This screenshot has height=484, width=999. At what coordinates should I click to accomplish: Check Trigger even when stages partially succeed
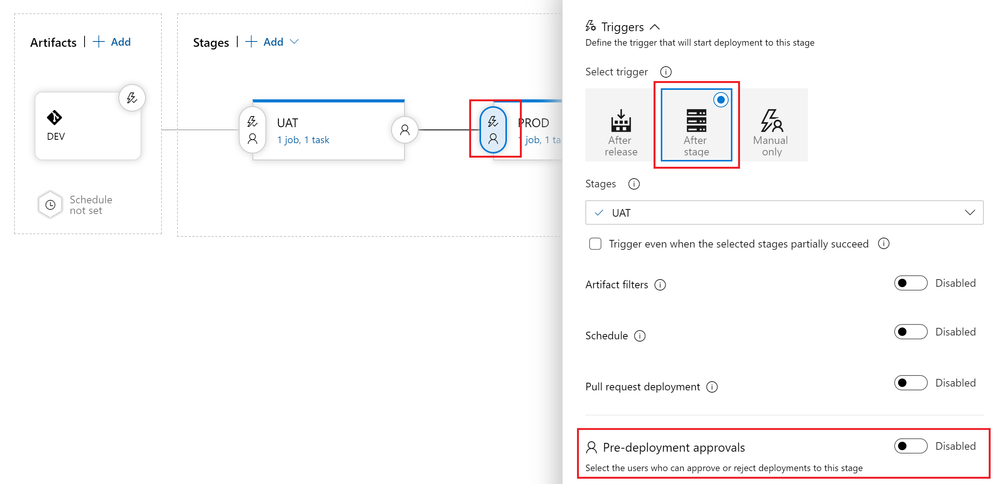pos(595,244)
